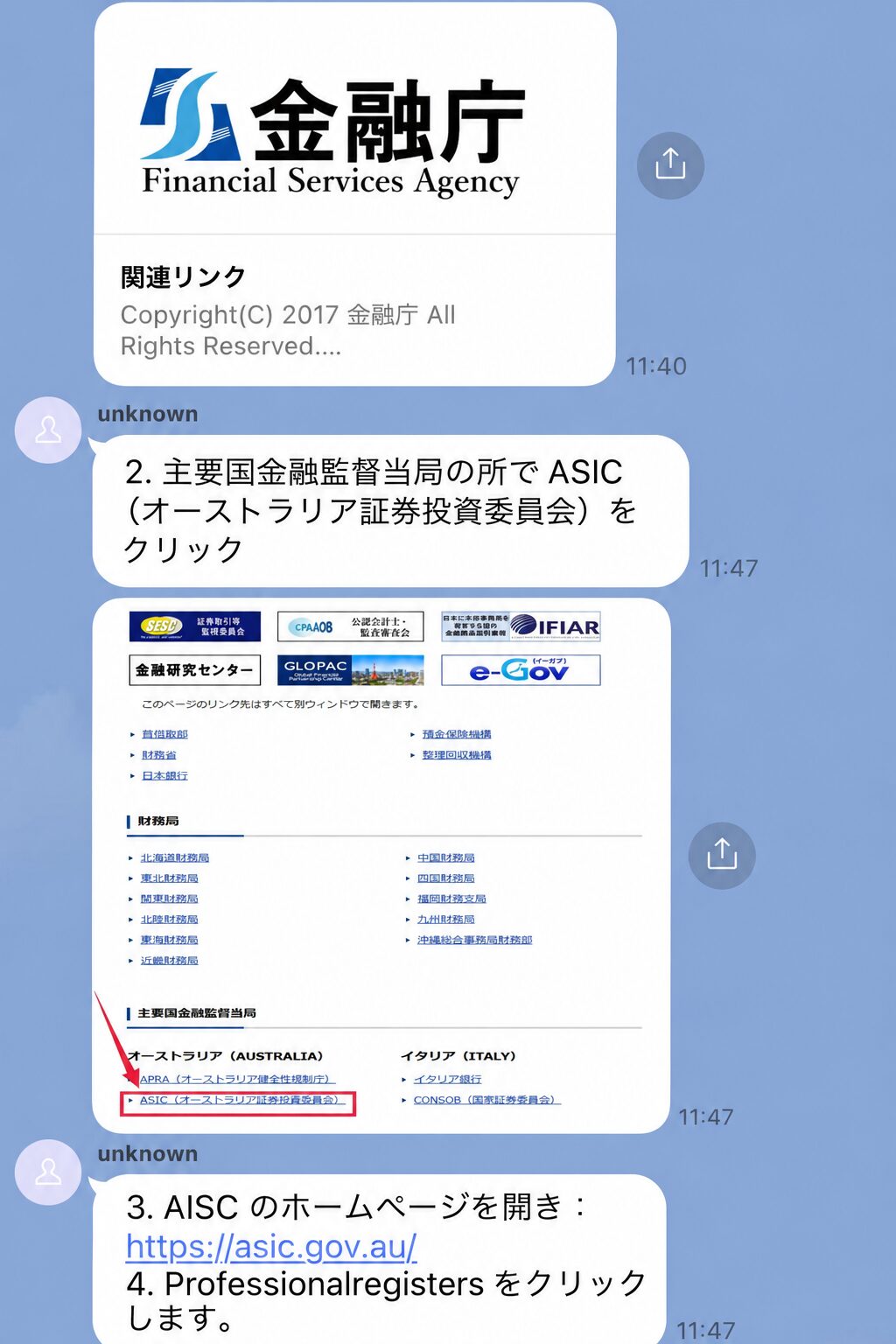Tap ASIC (オーストラリア証券投資委員会) link in screenshot
896x1344 pixels.
pos(241,1101)
